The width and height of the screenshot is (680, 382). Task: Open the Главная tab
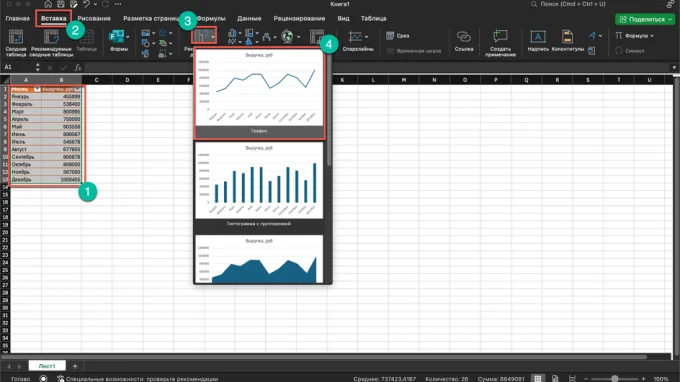pos(17,19)
